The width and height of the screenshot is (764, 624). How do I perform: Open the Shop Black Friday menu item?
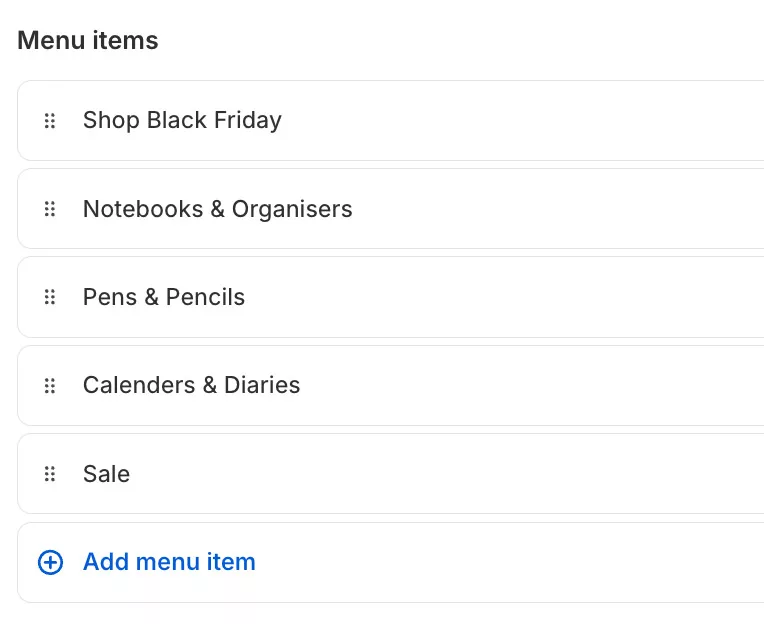182,121
